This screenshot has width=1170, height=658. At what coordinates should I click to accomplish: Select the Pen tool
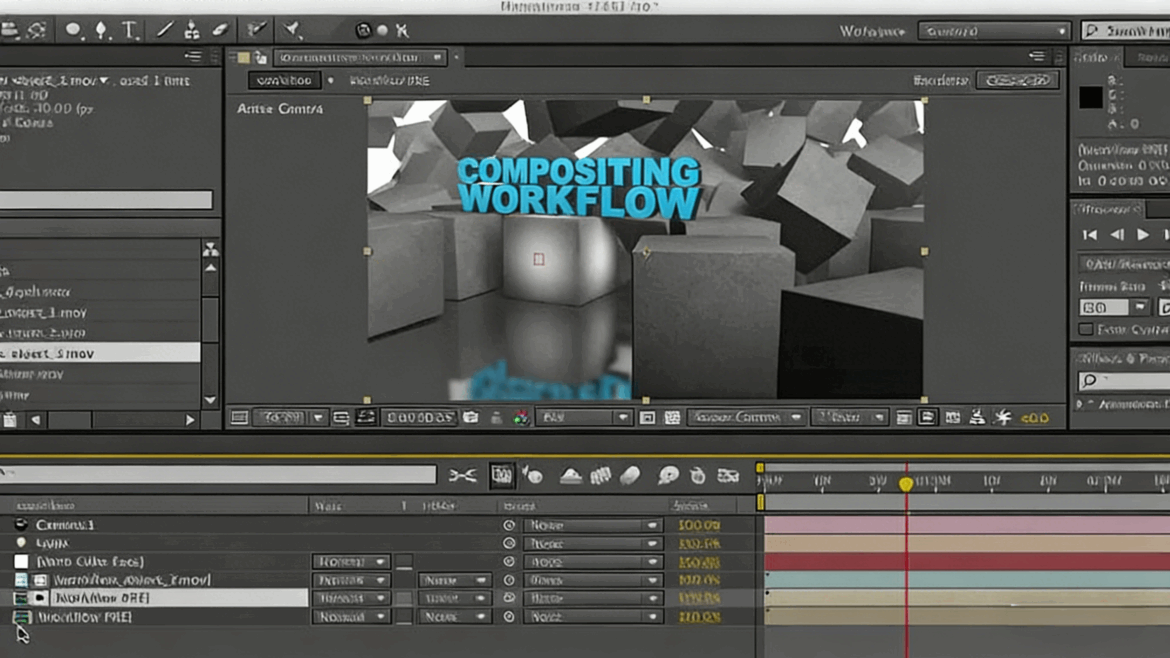point(102,29)
